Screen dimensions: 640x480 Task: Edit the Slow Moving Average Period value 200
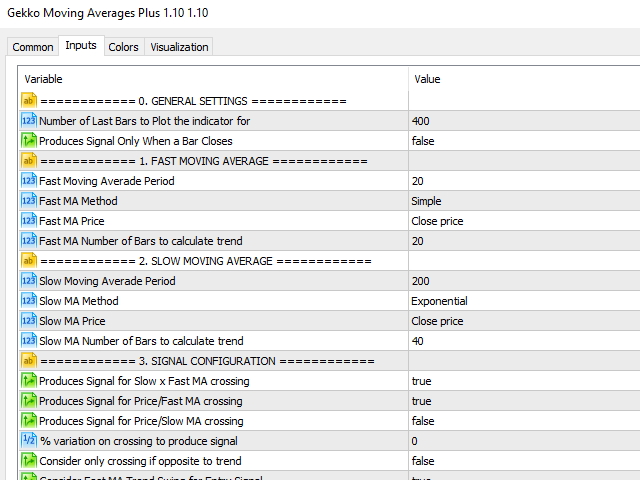(x=420, y=281)
